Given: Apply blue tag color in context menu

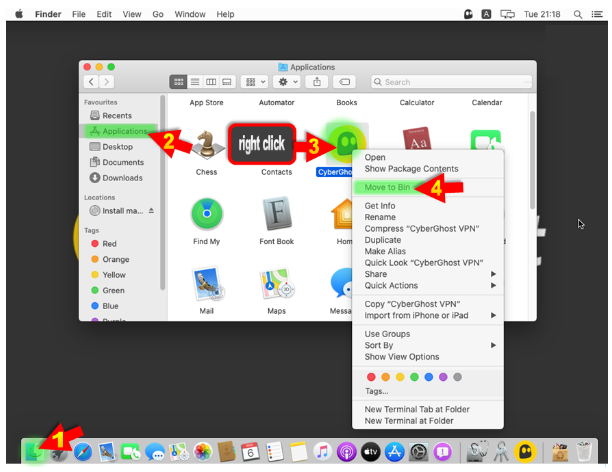Looking at the screenshot, I should coord(429,377).
